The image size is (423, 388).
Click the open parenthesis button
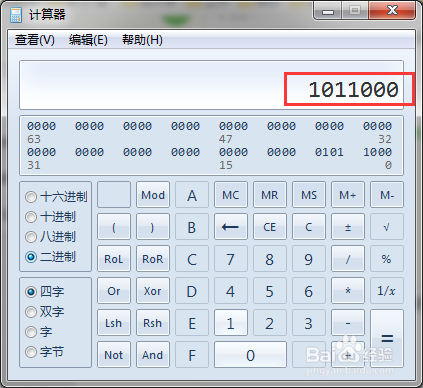click(x=114, y=227)
